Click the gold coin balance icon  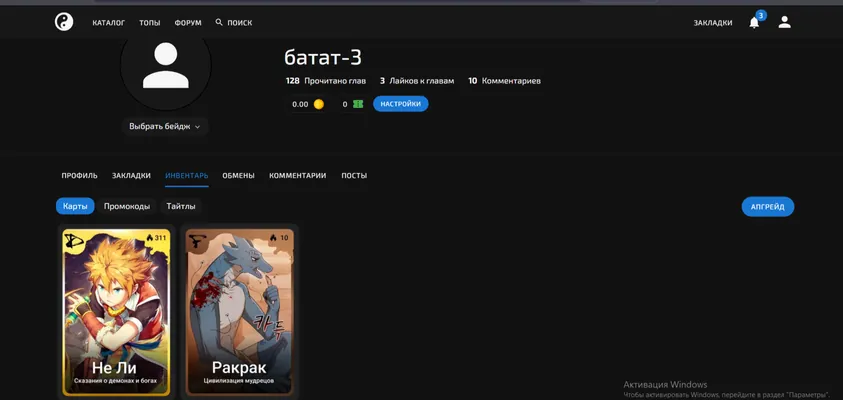(319, 104)
